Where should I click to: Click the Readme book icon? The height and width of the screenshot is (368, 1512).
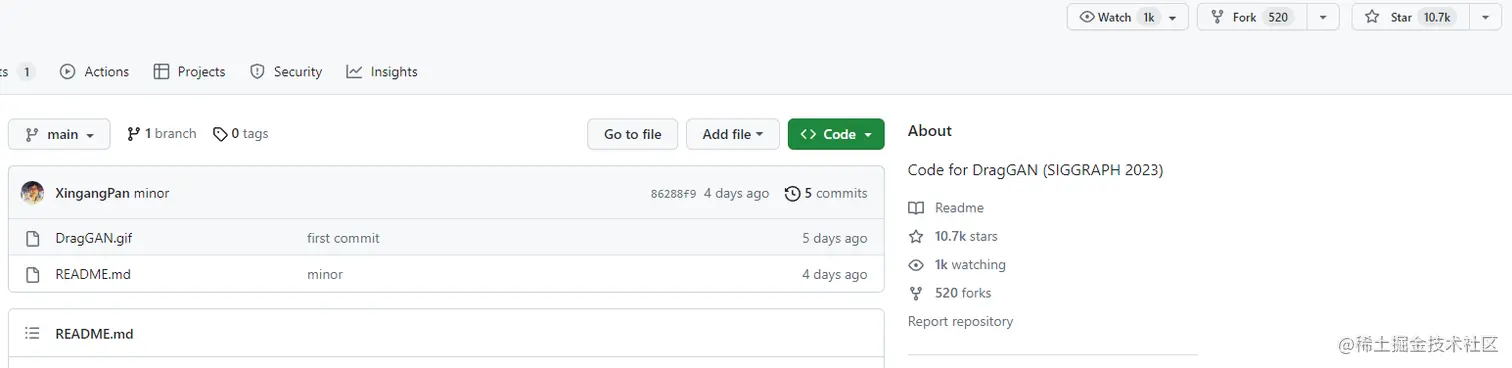(x=916, y=208)
